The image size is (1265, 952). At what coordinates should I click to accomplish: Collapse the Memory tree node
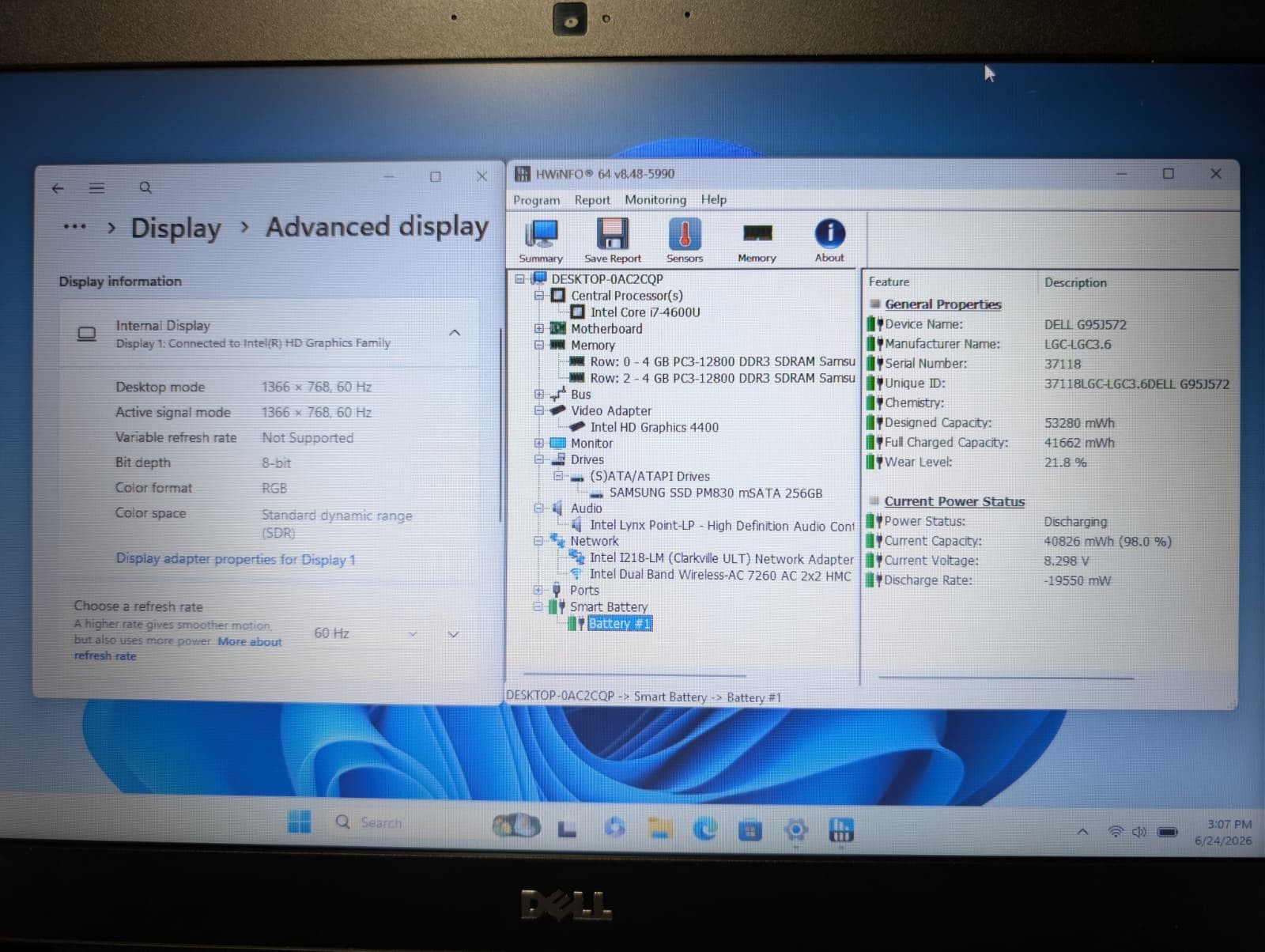[x=539, y=345]
